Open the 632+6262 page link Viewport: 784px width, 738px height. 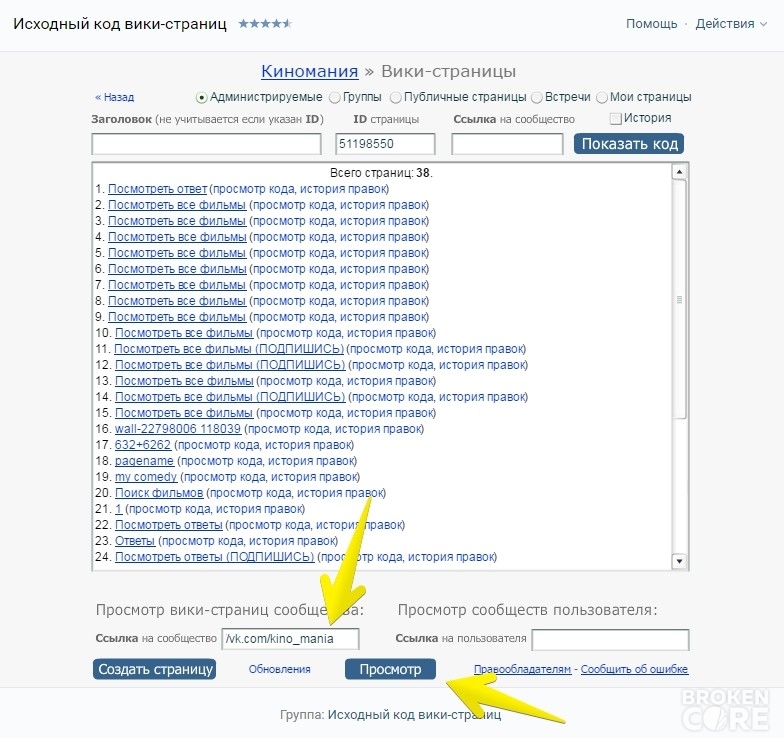[x=142, y=445]
